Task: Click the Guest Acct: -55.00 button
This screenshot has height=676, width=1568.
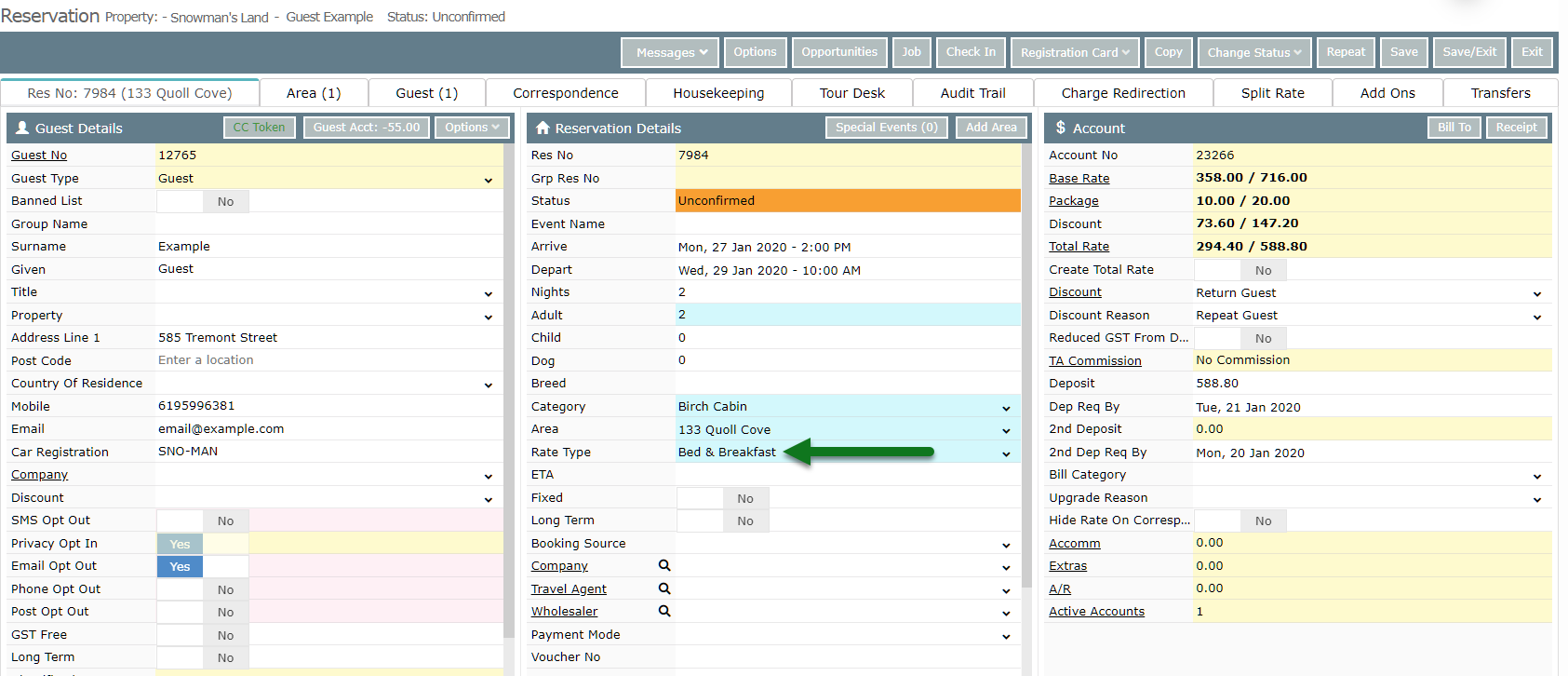Action: 367,128
